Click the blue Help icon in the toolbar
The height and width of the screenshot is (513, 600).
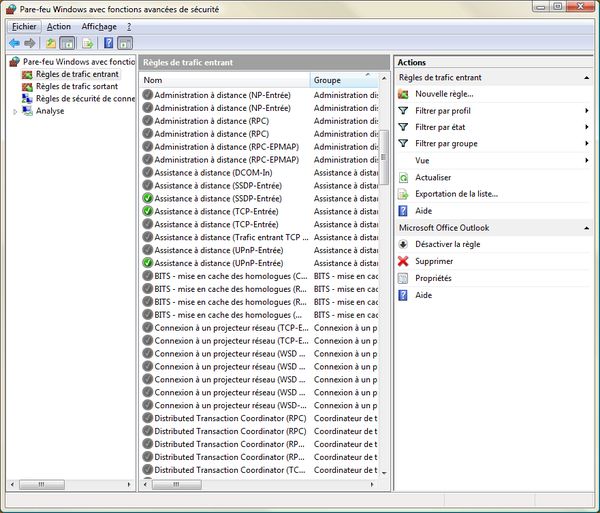pyautogui.click(x=107, y=43)
